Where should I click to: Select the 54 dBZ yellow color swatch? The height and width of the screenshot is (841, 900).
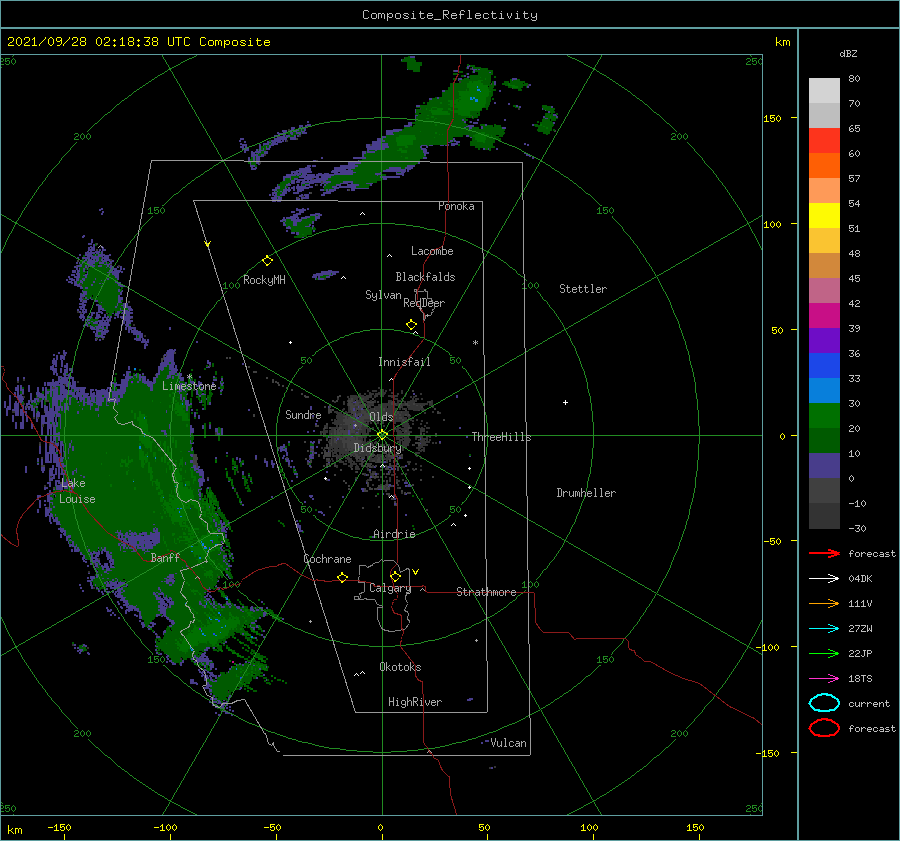click(824, 215)
